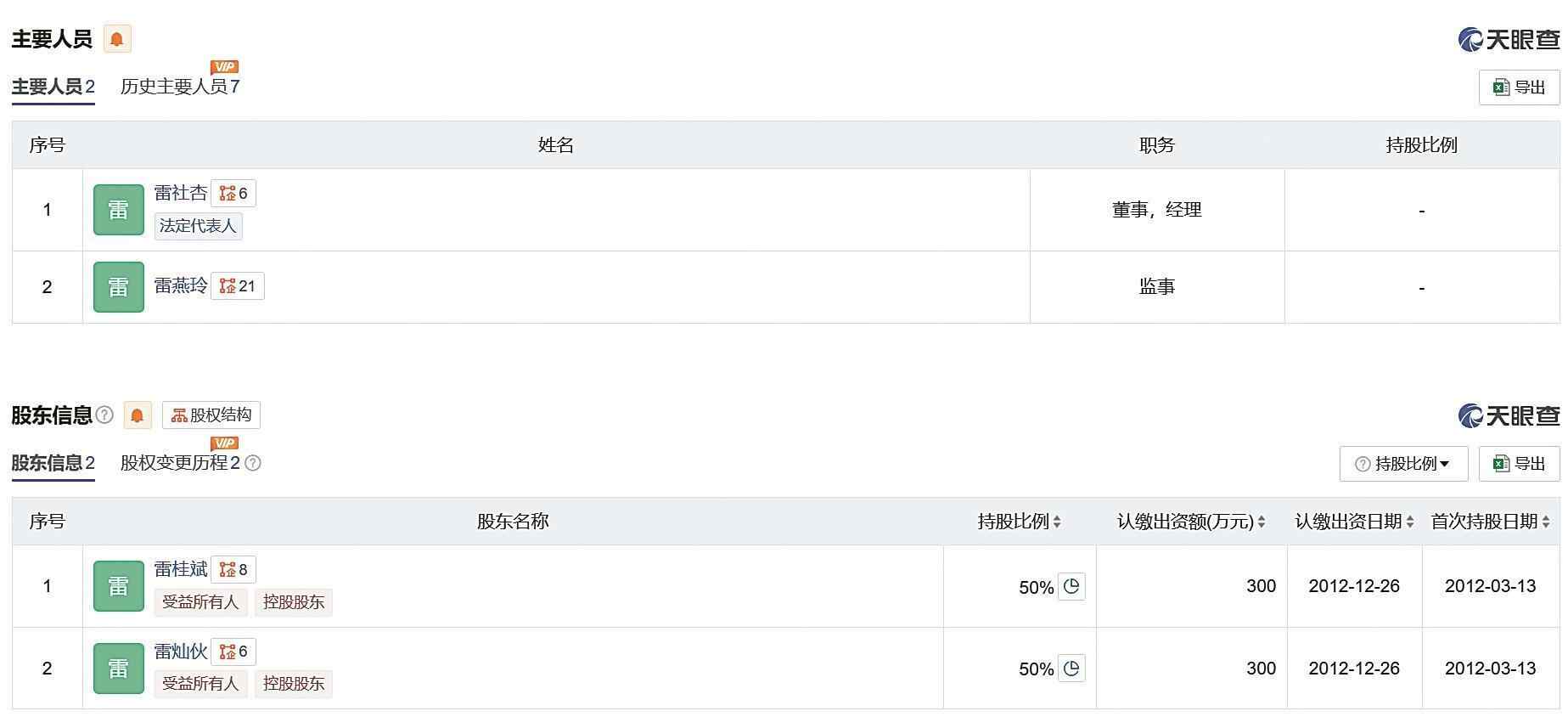This screenshot has height=728, width=1568.
Task: Click the bell alert icon beside 主要人员
Action: pos(117,39)
